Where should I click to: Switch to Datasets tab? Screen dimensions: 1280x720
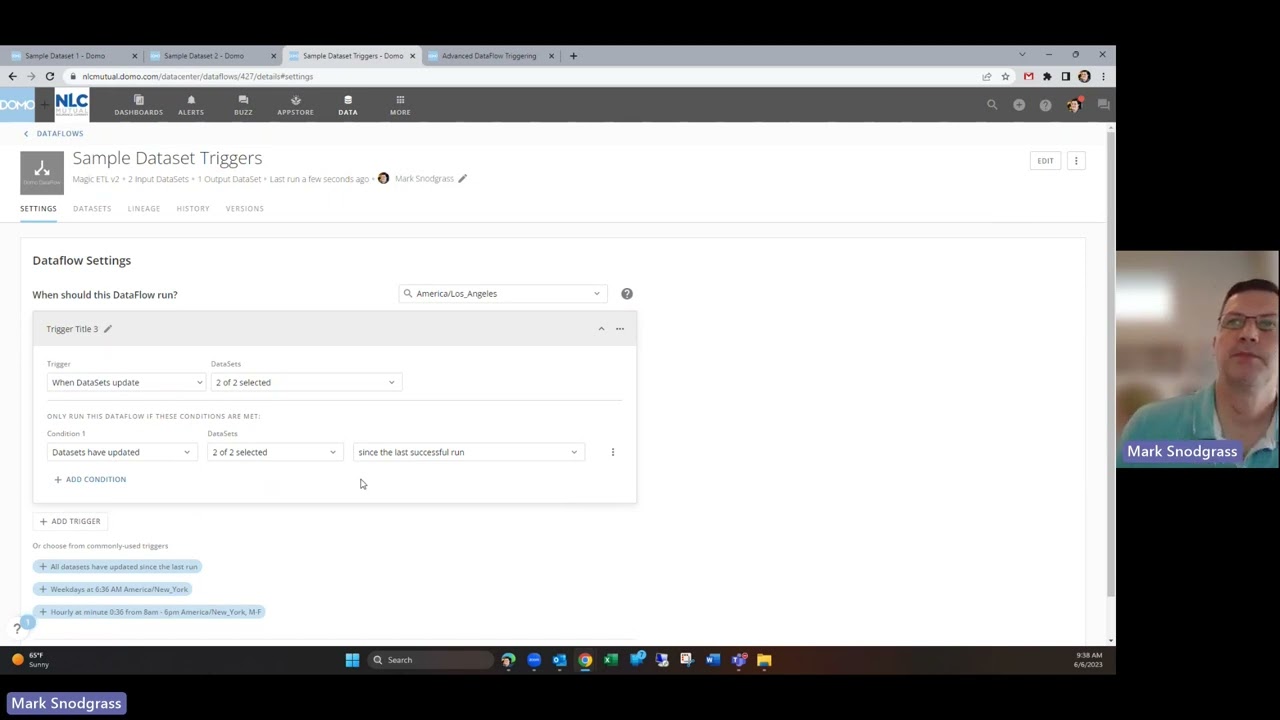tap(92, 209)
